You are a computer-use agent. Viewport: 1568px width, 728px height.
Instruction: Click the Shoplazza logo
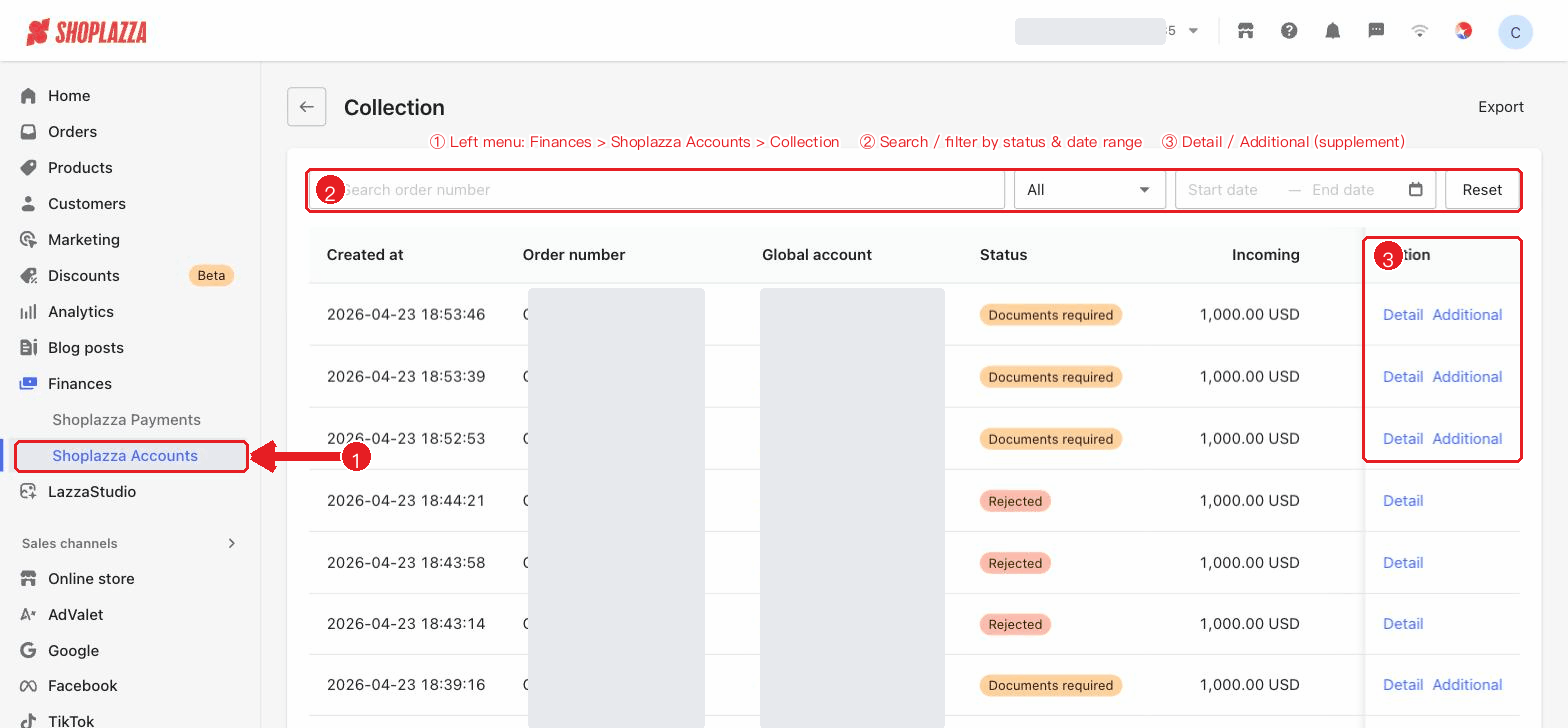pos(86,32)
